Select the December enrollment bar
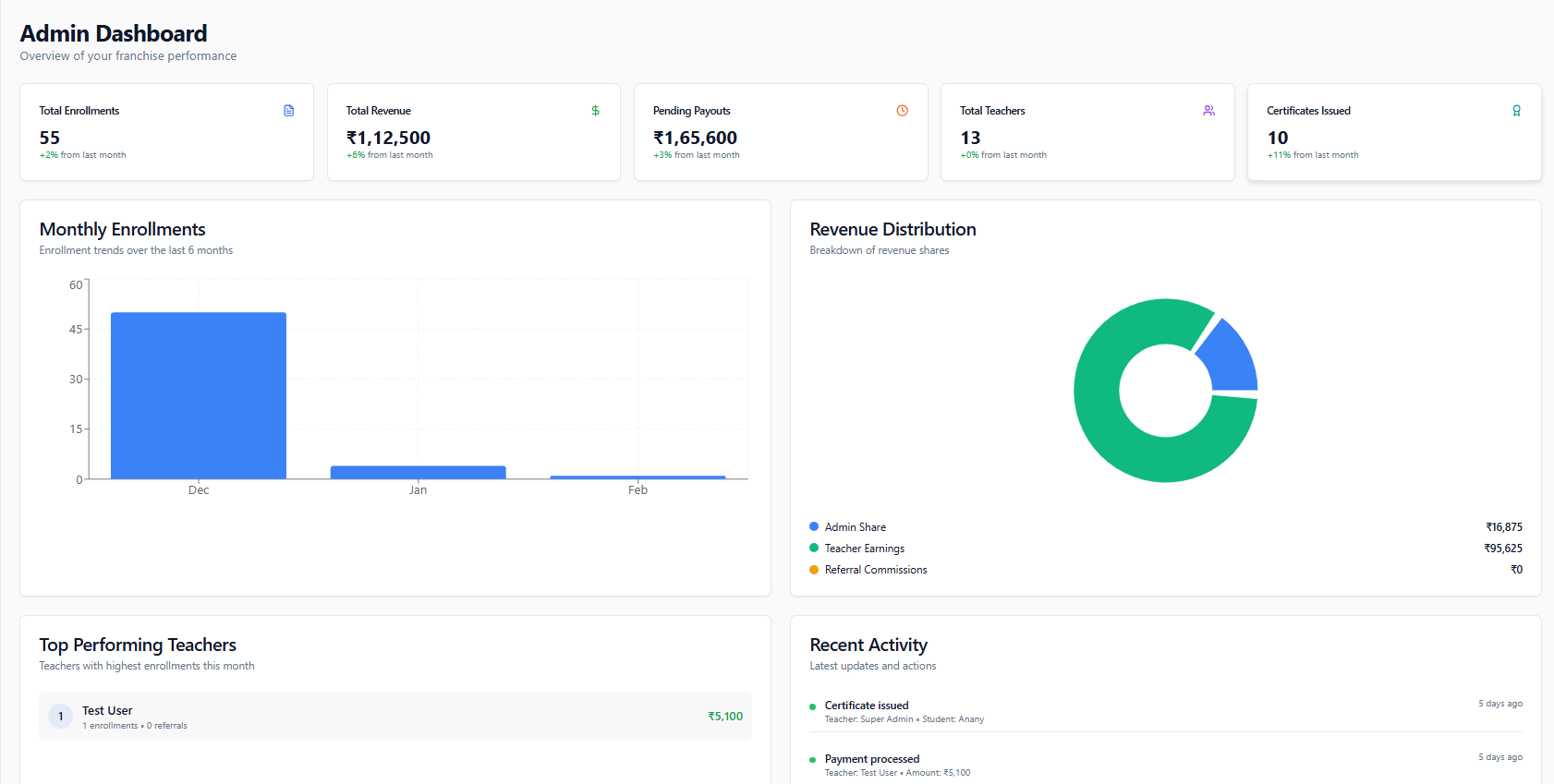This screenshot has width=1554, height=784. (199, 395)
